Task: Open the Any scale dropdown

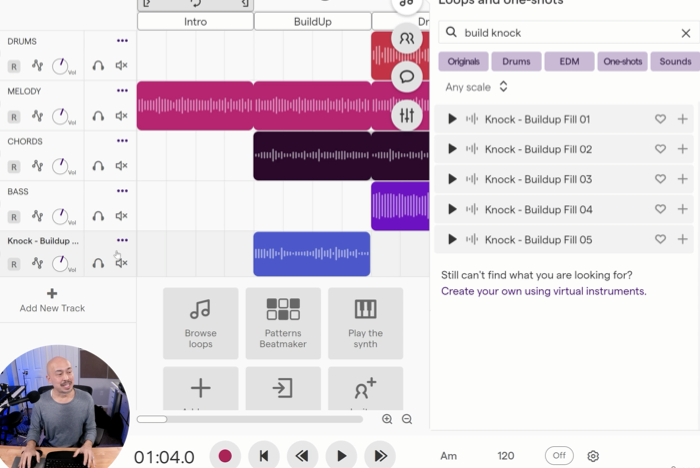Action: coord(476,87)
